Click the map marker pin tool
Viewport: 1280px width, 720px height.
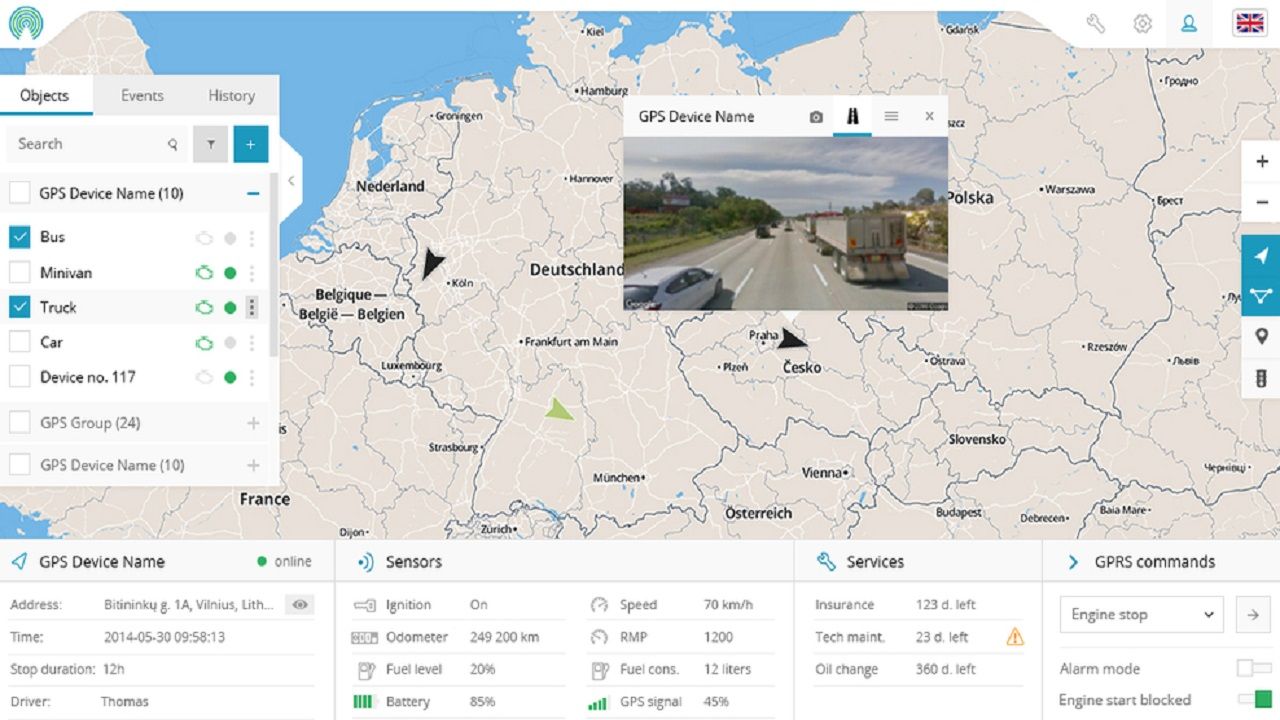click(1261, 337)
